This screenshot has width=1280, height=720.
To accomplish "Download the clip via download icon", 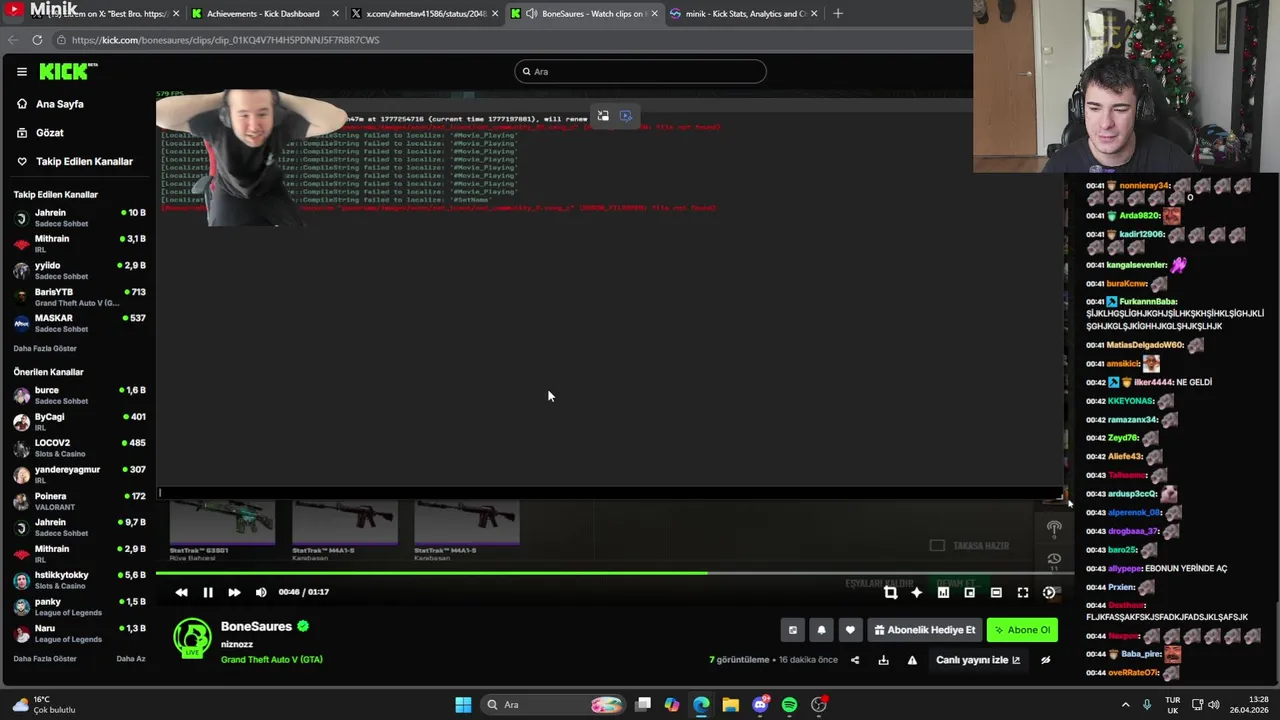I will [883, 660].
